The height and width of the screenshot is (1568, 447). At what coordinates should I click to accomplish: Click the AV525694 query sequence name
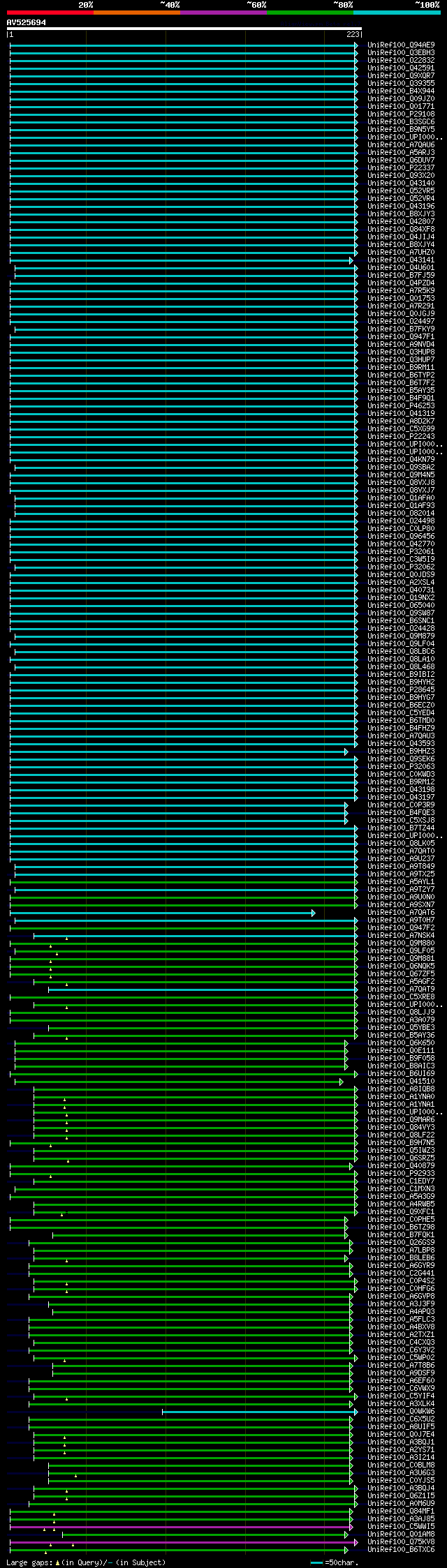pos(27,22)
